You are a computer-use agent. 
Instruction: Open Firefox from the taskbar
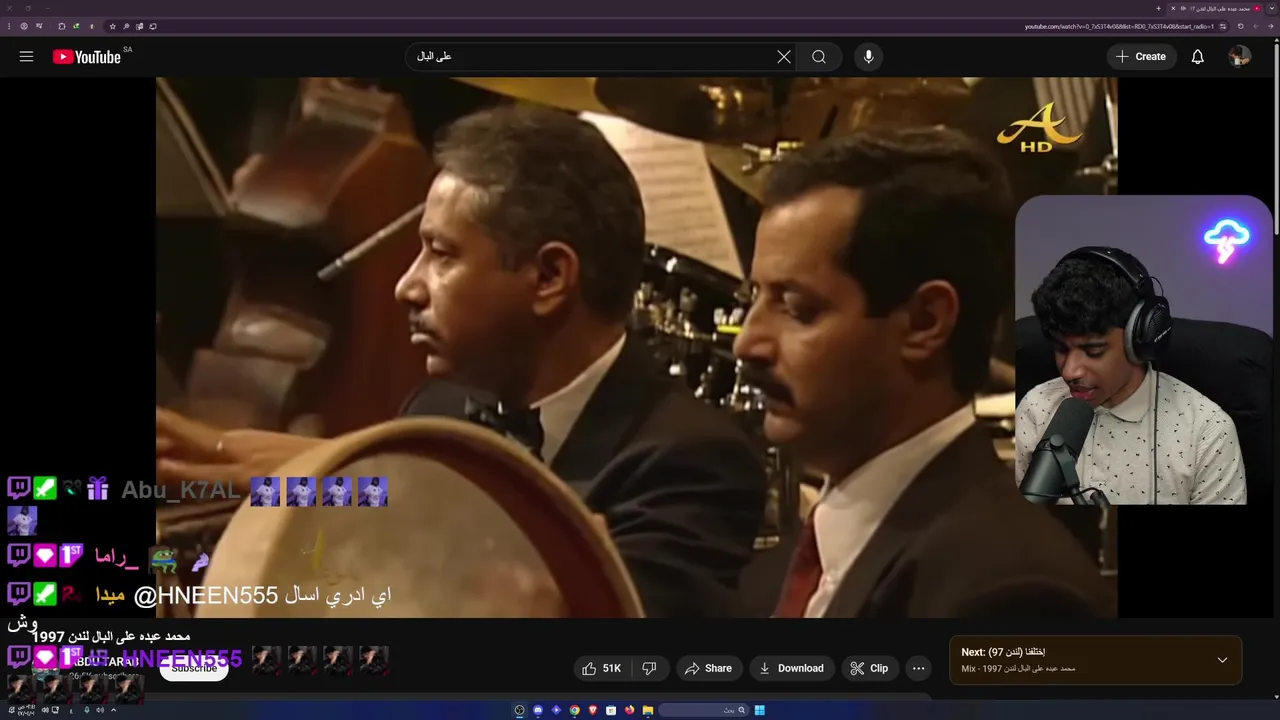[629, 710]
